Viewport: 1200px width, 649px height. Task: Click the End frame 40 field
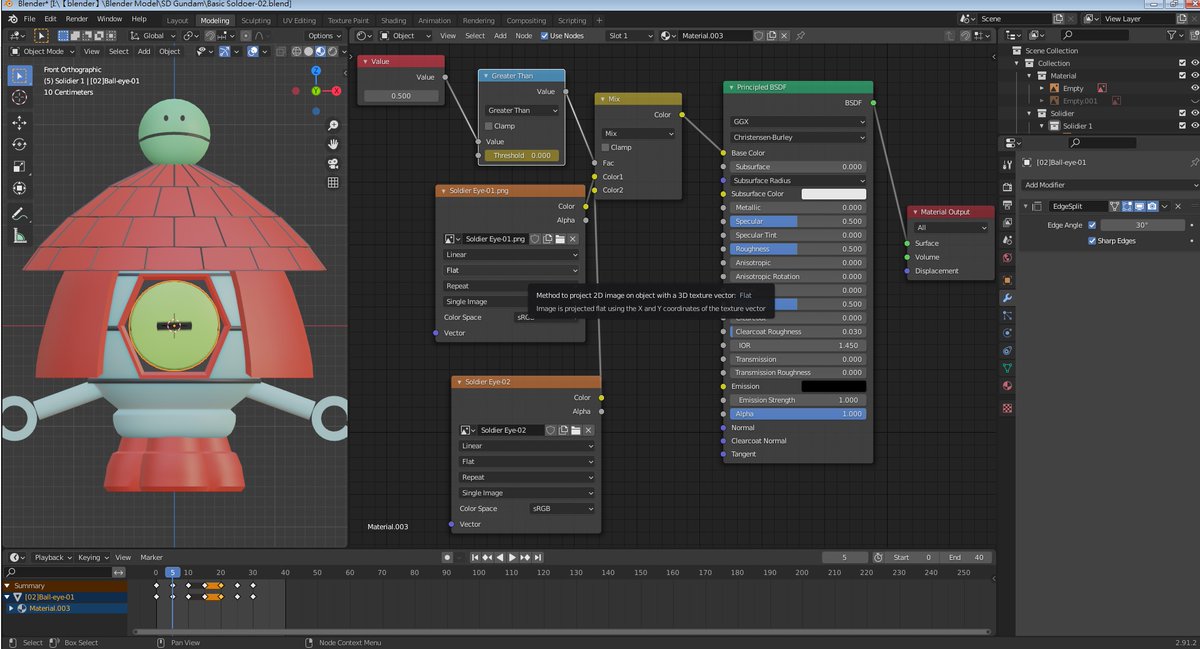click(966, 557)
